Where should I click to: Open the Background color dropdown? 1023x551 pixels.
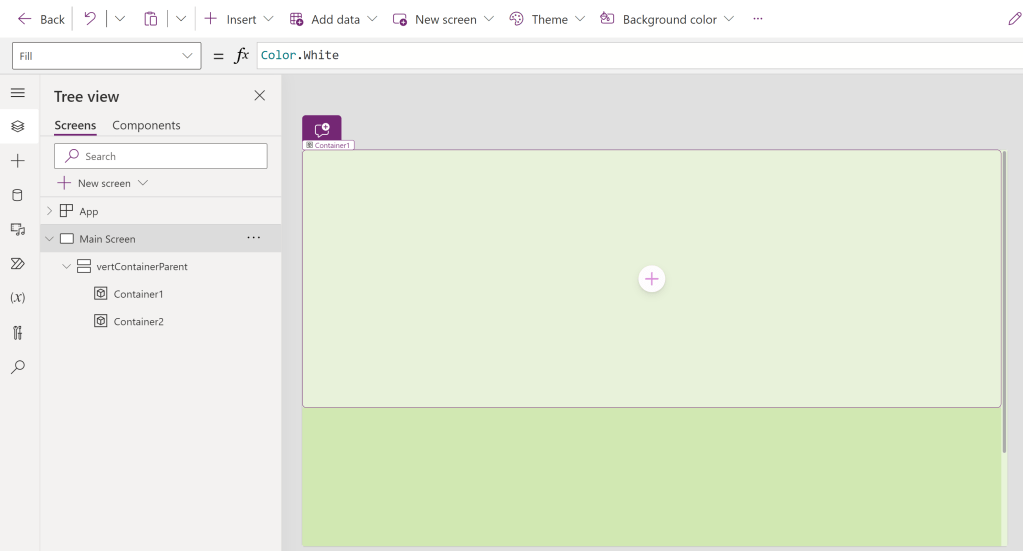(x=668, y=19)
